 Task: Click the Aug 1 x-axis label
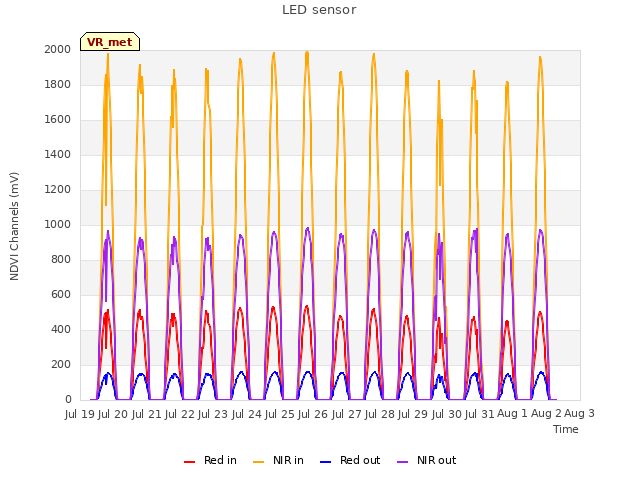(x=512, y=414)
